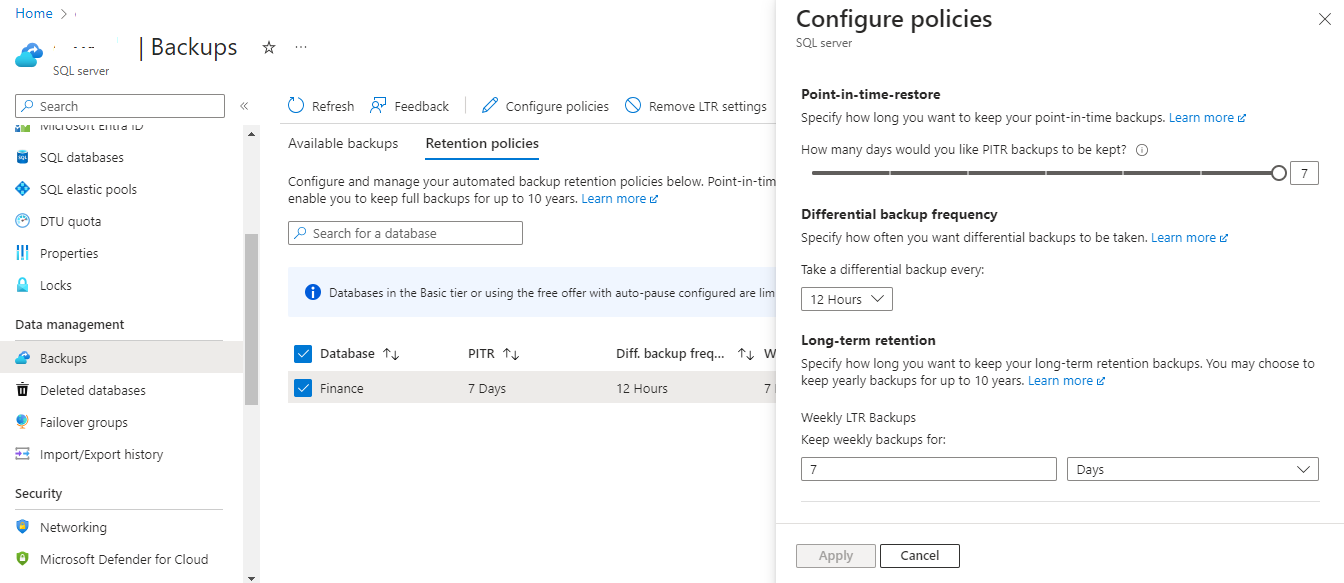Favorite the Backups page with the star

click(x=269, y=47)
